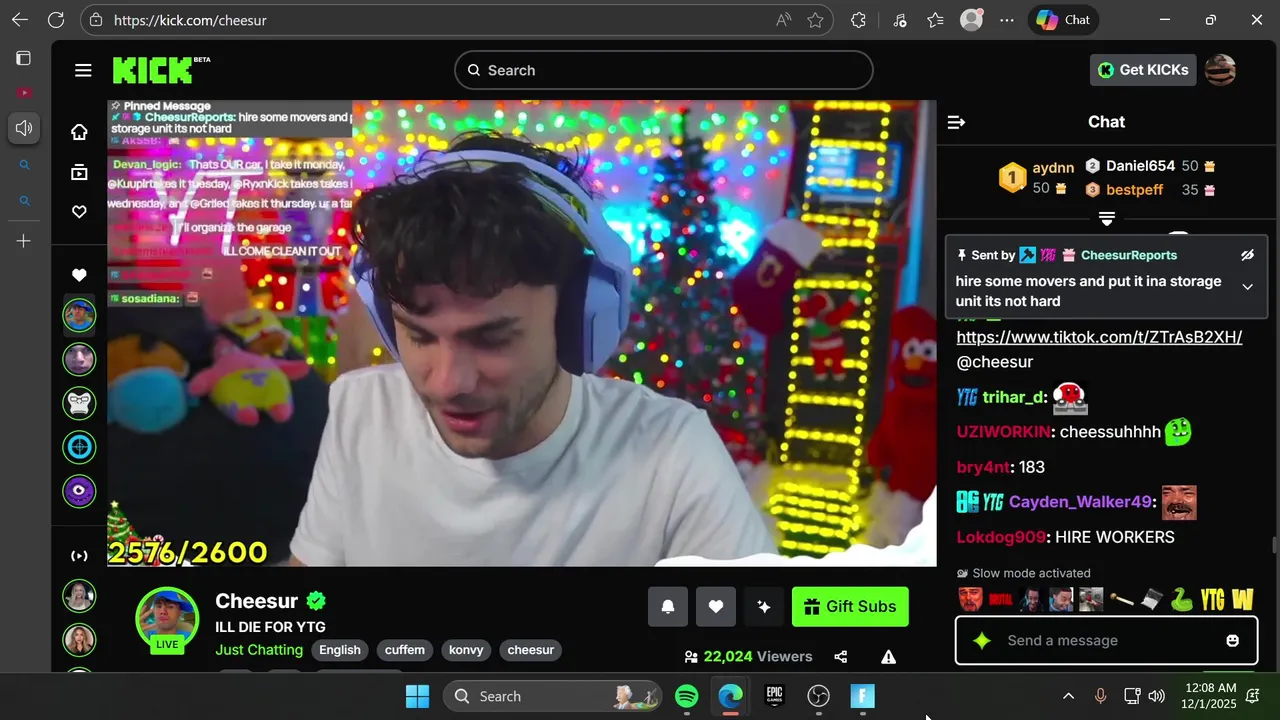Open Epic Games from the taskbar

(x=774, y=696)
